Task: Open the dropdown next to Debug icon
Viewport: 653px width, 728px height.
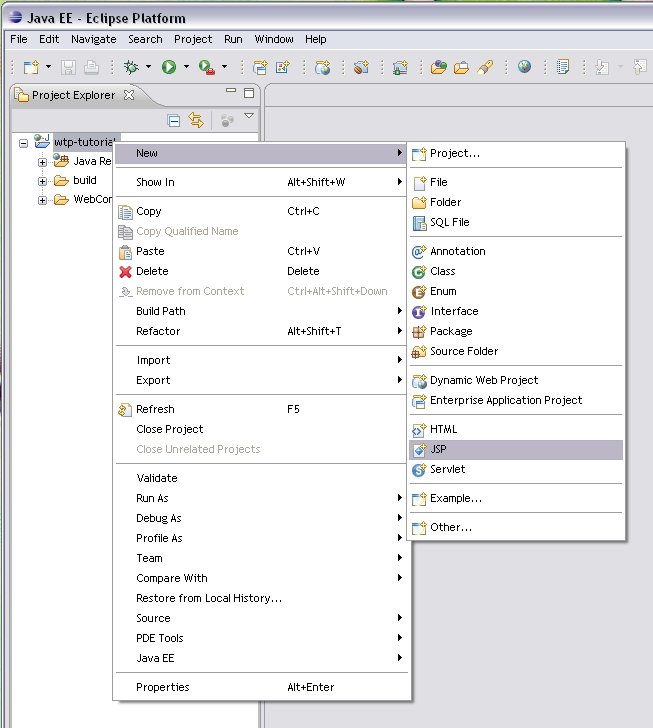Action: point(149,67)
